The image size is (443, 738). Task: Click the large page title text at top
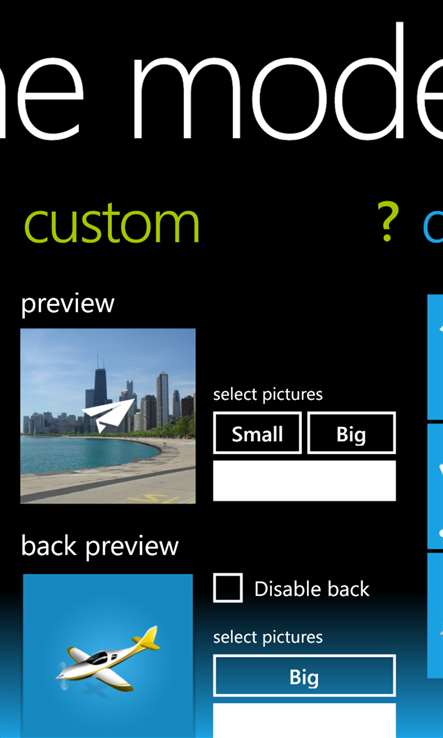click(221, 85)
